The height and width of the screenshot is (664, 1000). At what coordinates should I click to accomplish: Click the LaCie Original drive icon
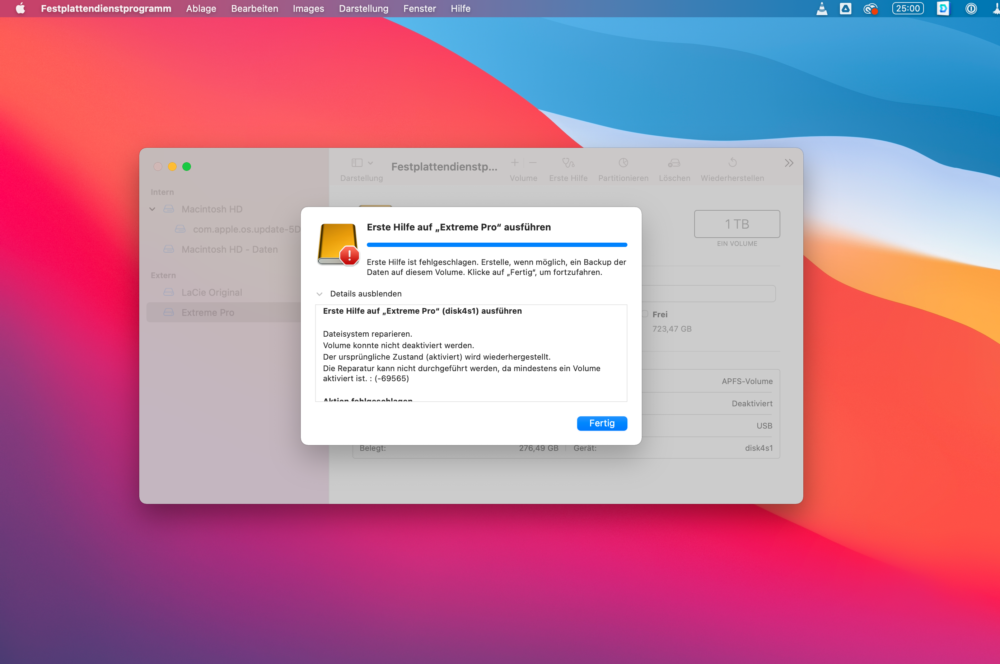[168, 293]
